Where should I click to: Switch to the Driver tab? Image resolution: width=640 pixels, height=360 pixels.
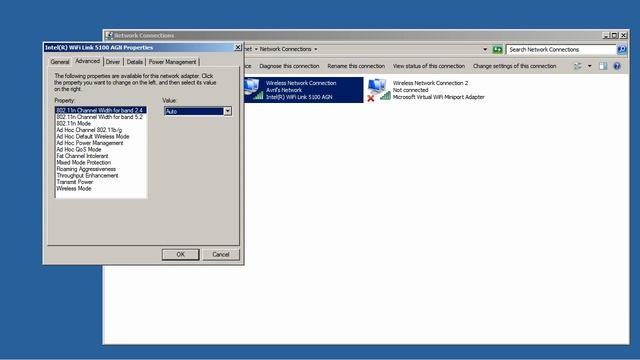(x=113, y=62)
